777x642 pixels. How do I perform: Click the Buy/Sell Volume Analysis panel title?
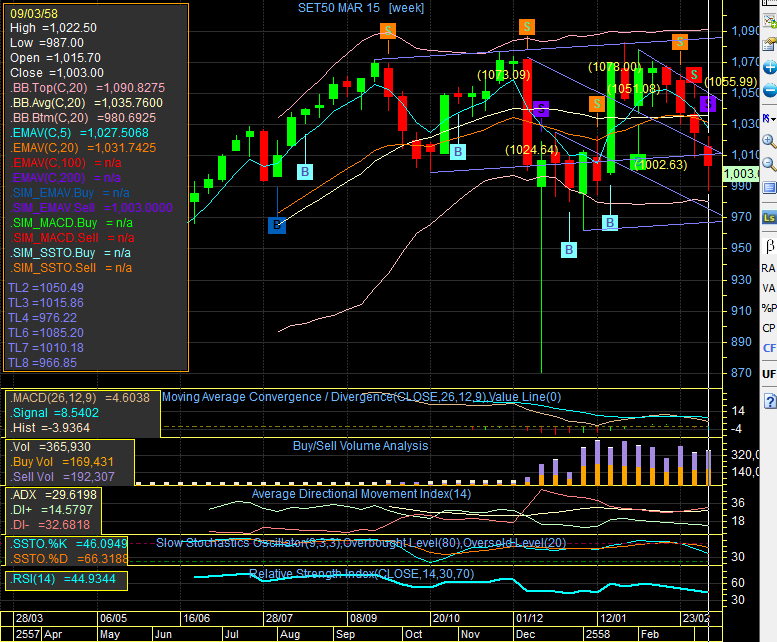[360, 446]
